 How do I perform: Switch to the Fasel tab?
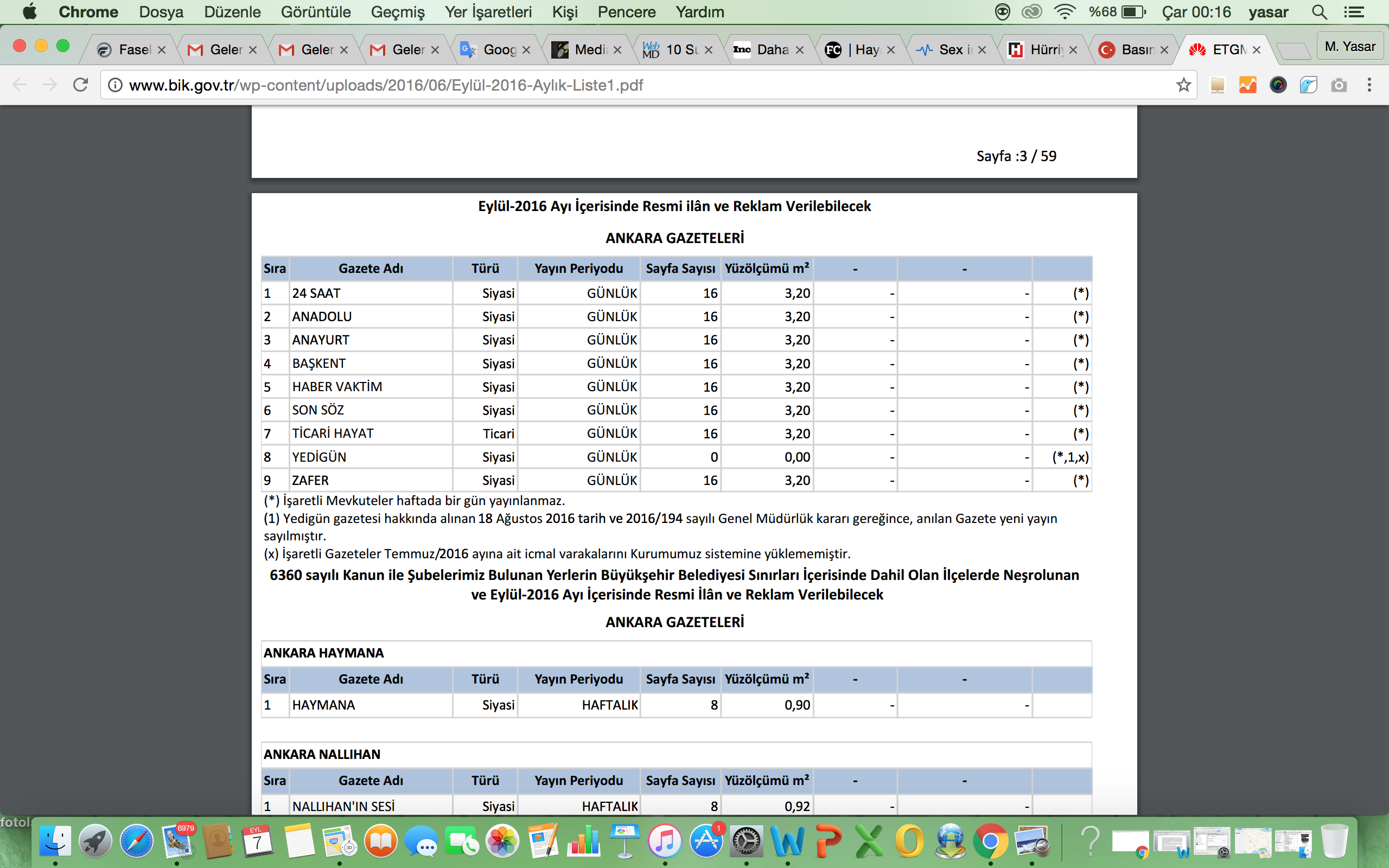131,50
